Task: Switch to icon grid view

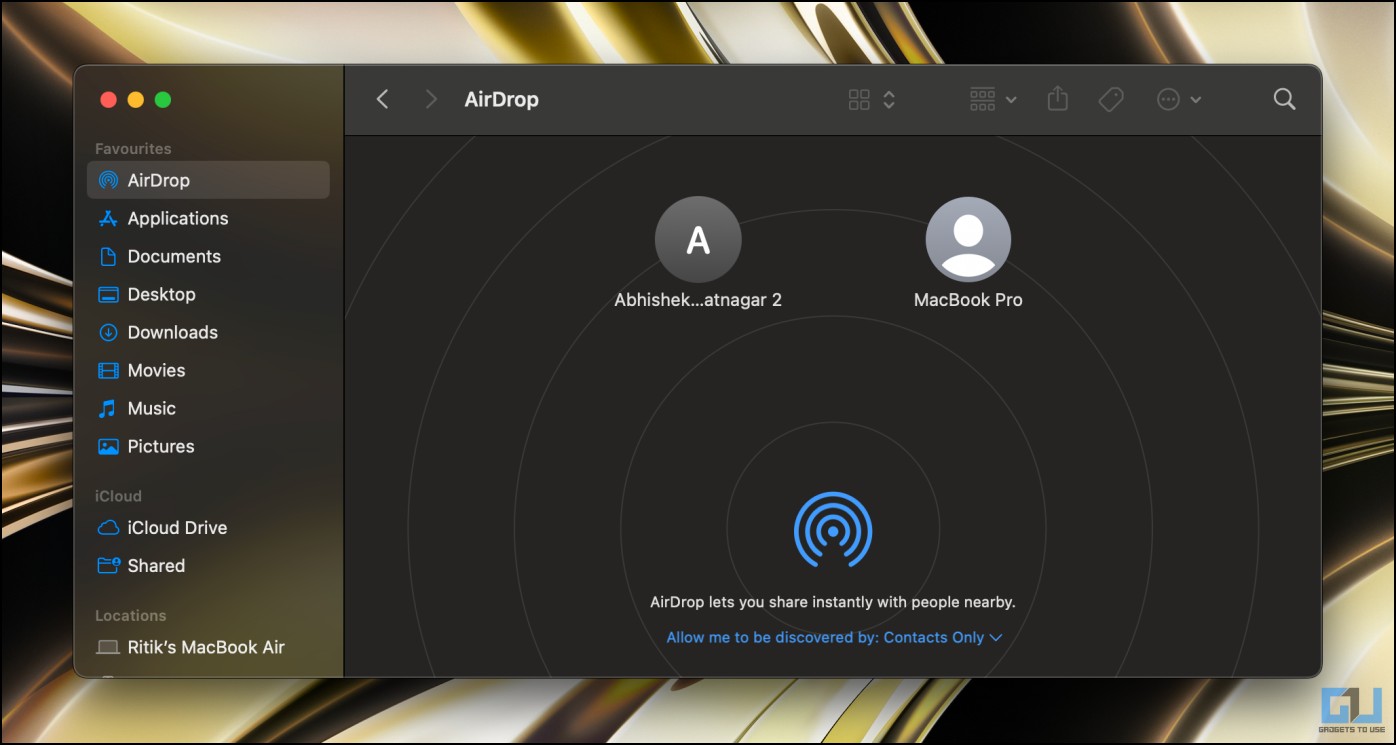Action: 859,99
